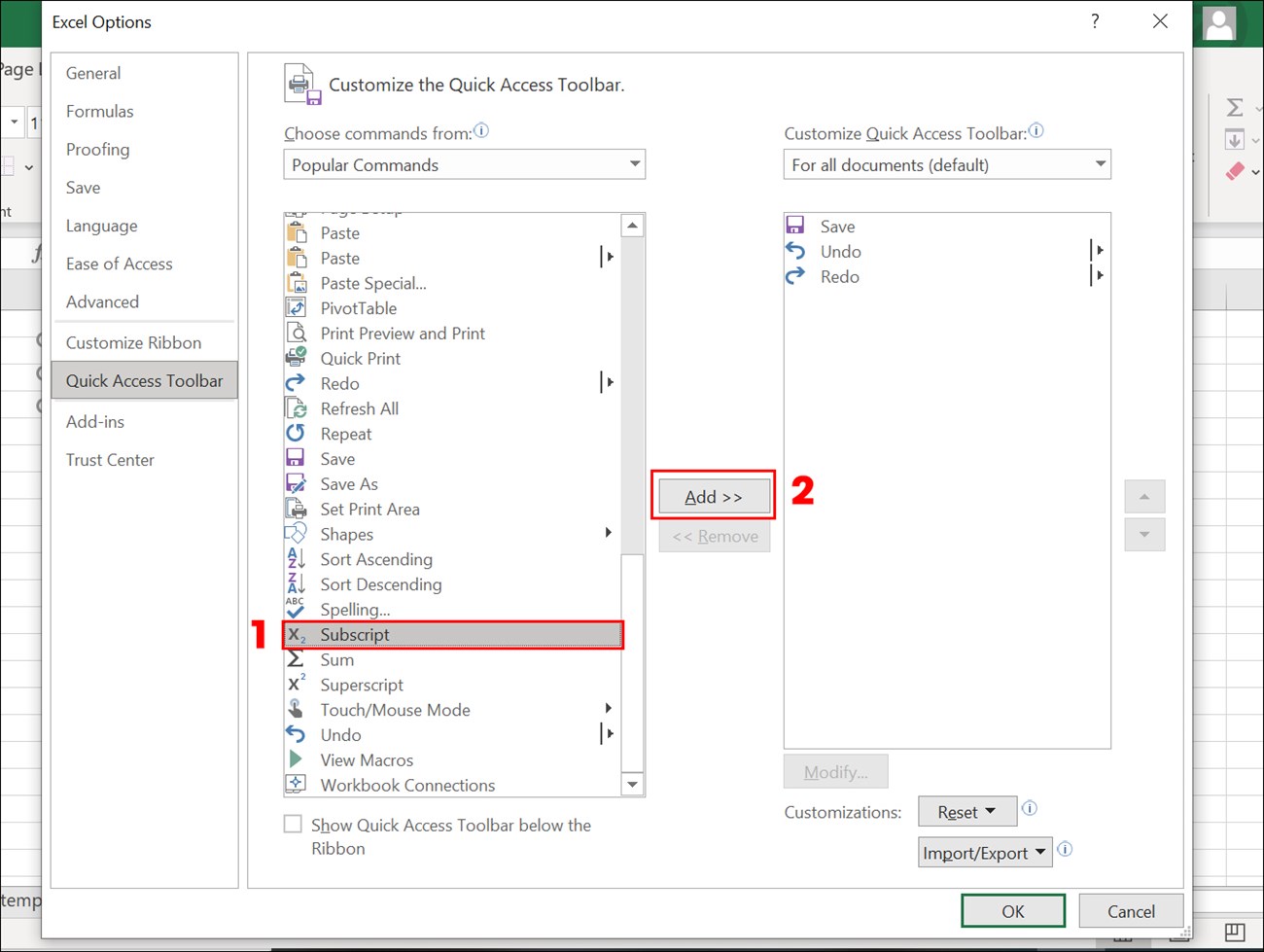Click the Move Up arrow button
Screen dimensions: 1264x952
click(x=1144, y=496)
